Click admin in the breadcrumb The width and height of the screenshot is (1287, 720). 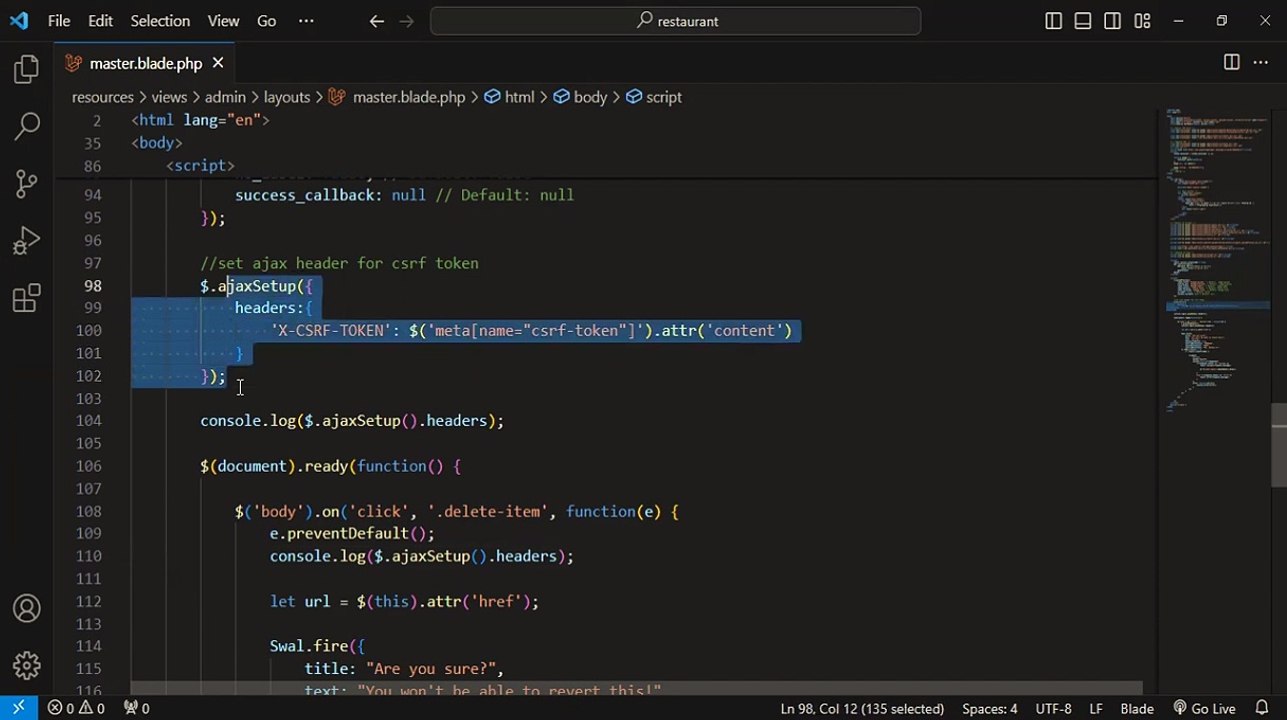click(225, 97)
